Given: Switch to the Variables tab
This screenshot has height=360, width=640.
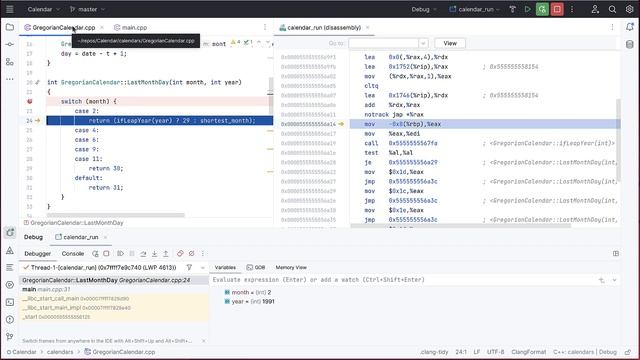Looking at the screenshot, I should (225, 267).
